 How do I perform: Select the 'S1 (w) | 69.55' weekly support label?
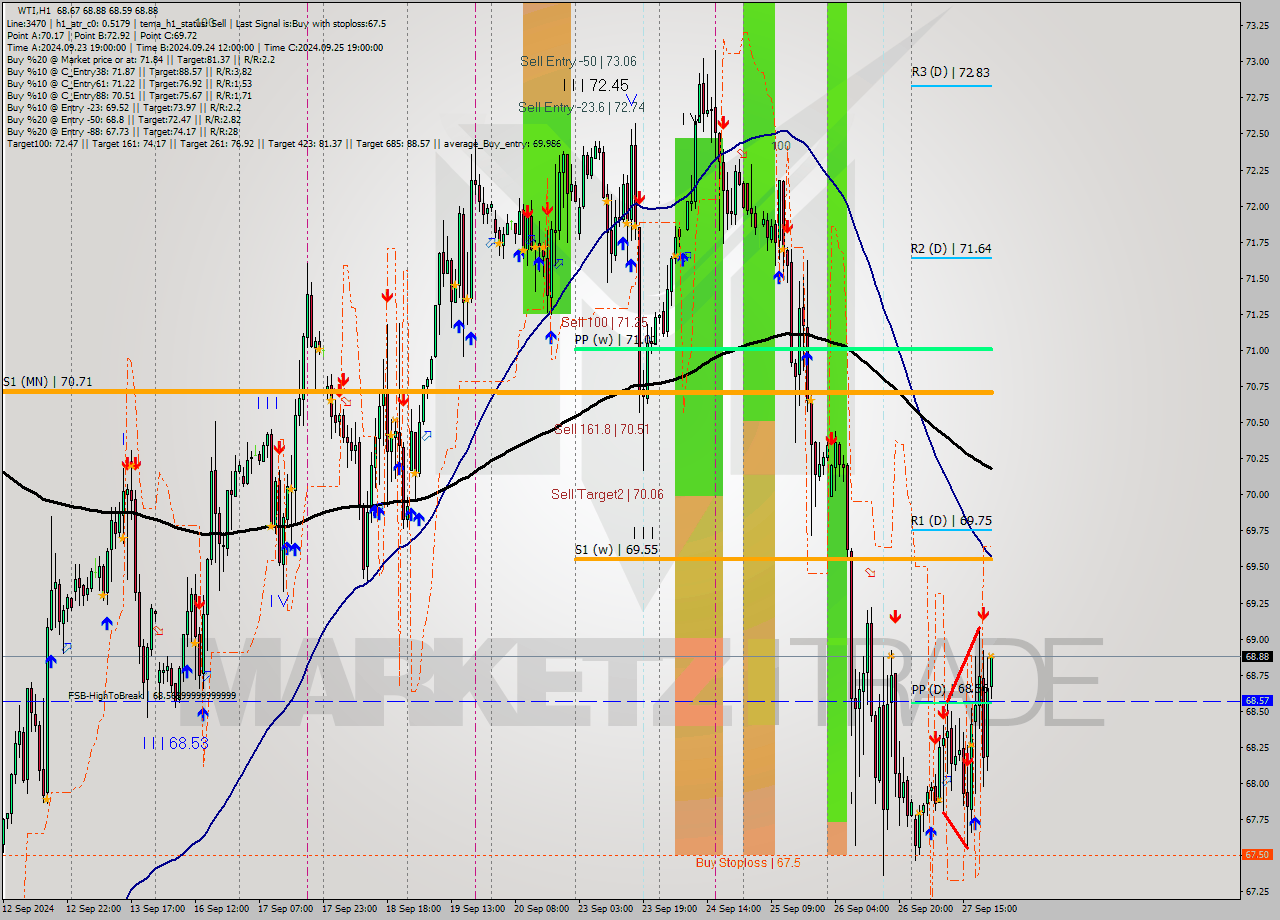616,549
